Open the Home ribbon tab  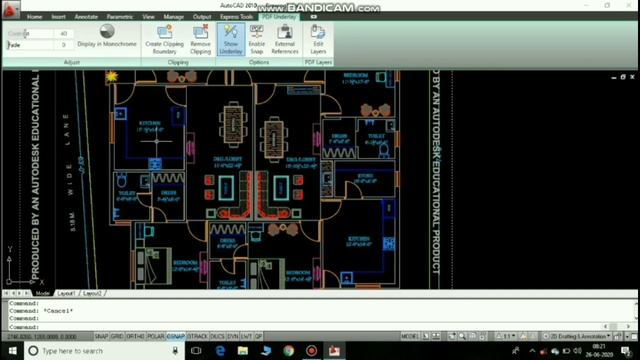tap(34, 17)
